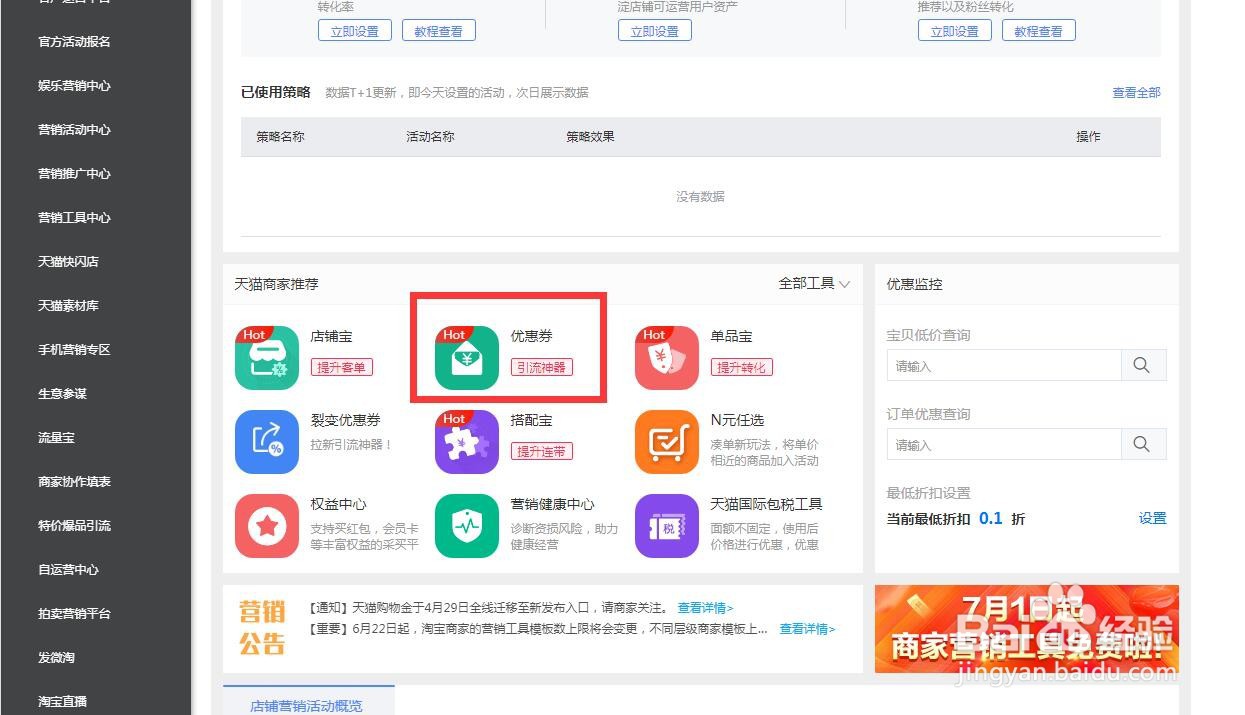Open 娱乐营销中心 in sidebar
The image size is (1245, 715).
tap(74, 86)
